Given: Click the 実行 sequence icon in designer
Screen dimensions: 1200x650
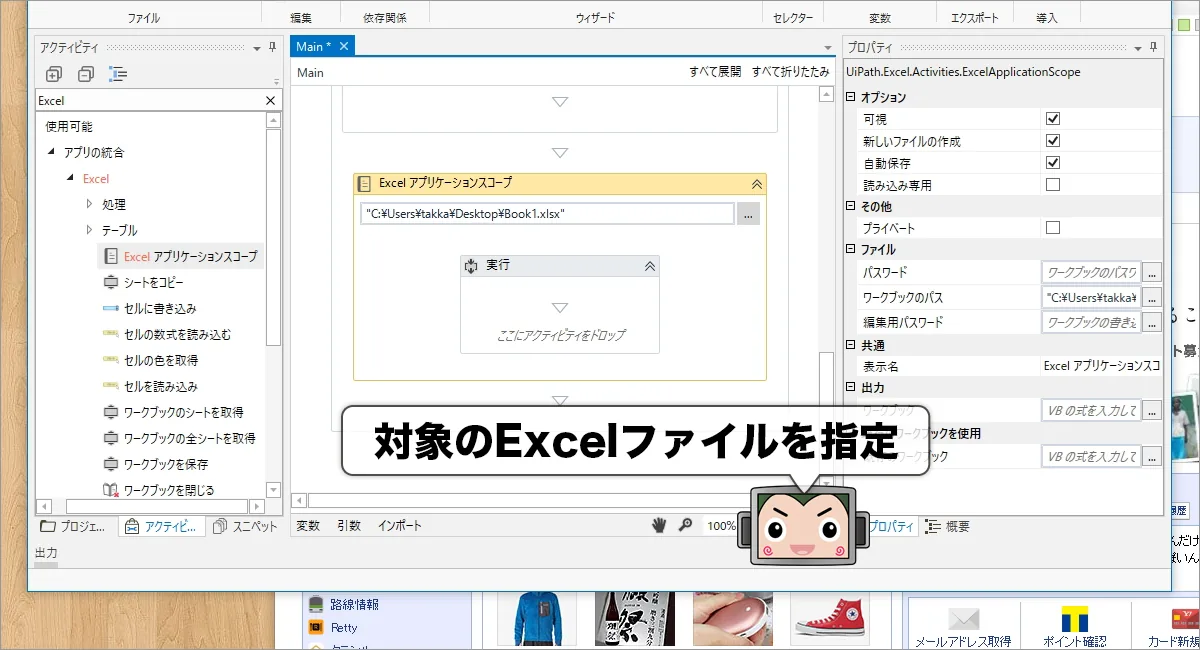Looking at the screenshot, I should point(472,266).
